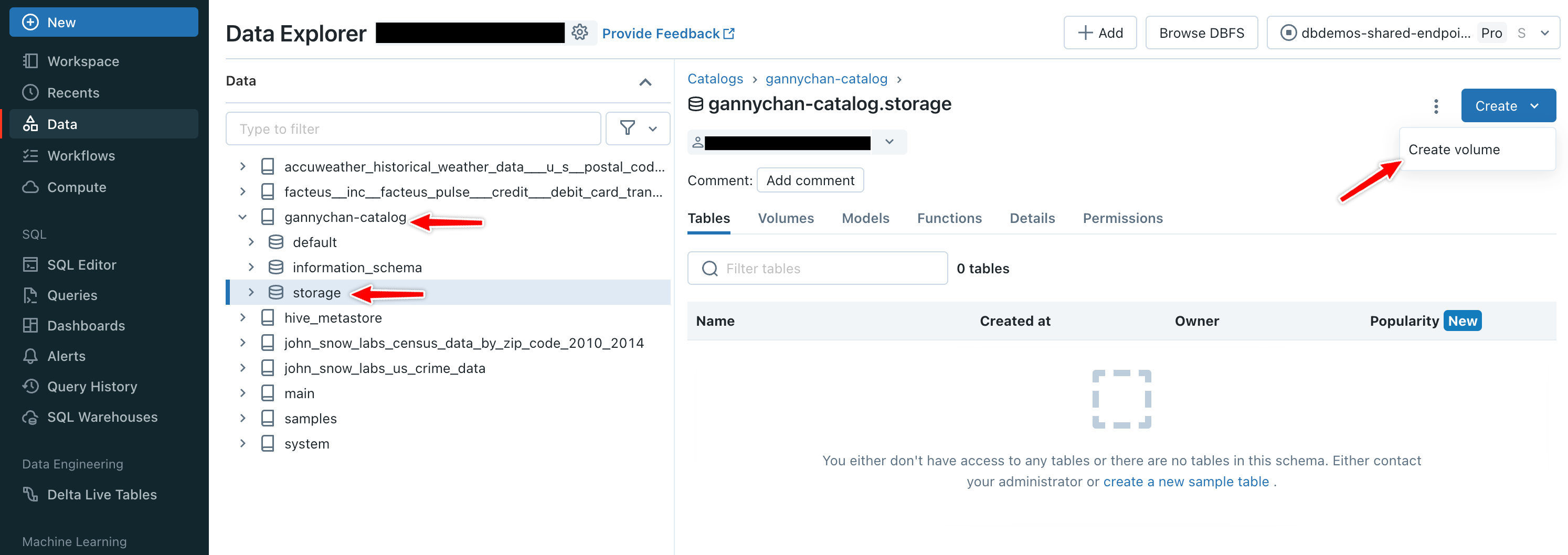Open Alerts in sidebar
The image size is (1568, 555).
point(66,356)
